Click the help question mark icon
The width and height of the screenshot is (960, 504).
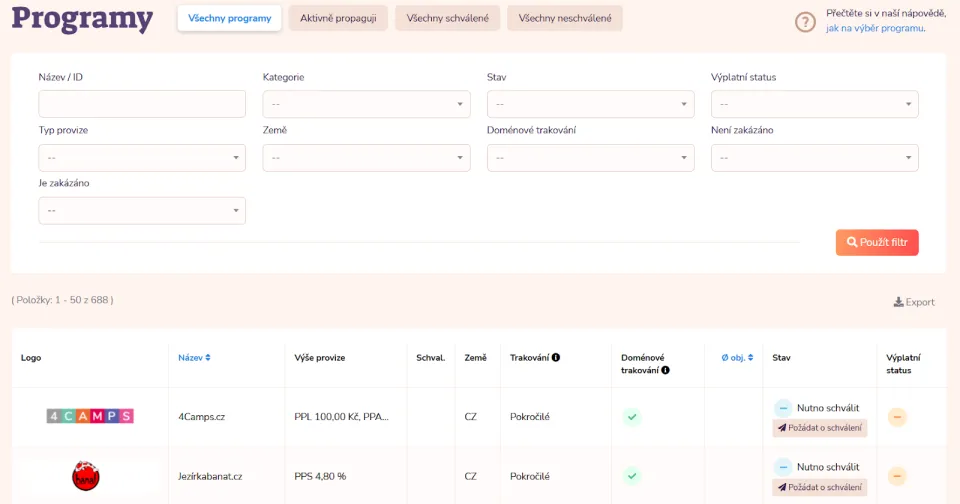(x=805, y=23)
